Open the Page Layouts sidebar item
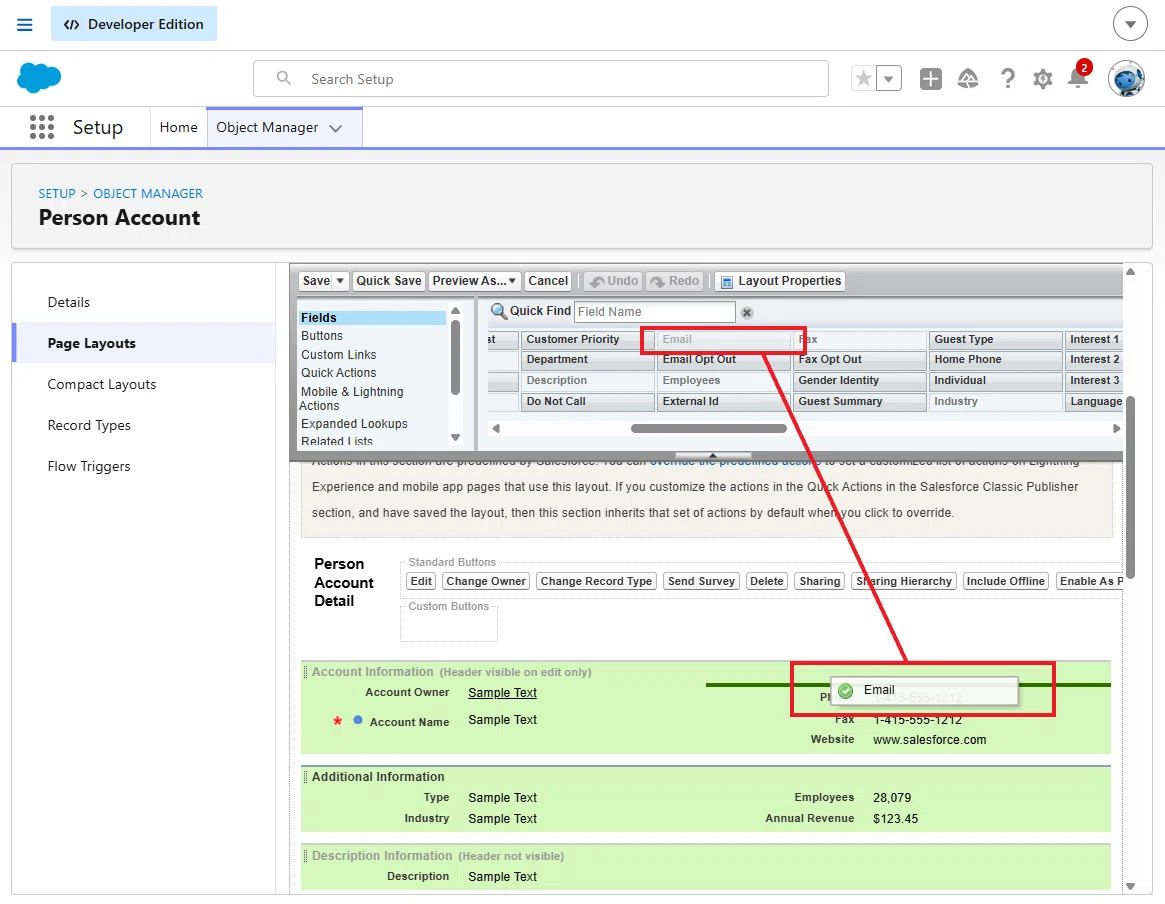The height and width of the screenshot is (904, 1165). point(144,343)
